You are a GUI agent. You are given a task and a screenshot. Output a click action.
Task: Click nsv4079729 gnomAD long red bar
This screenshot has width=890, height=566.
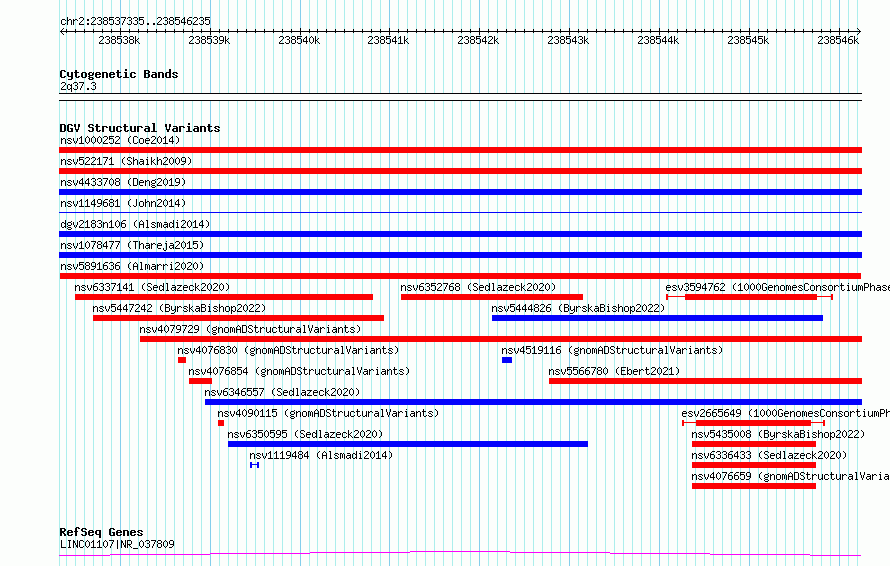(x=501, y=339)
